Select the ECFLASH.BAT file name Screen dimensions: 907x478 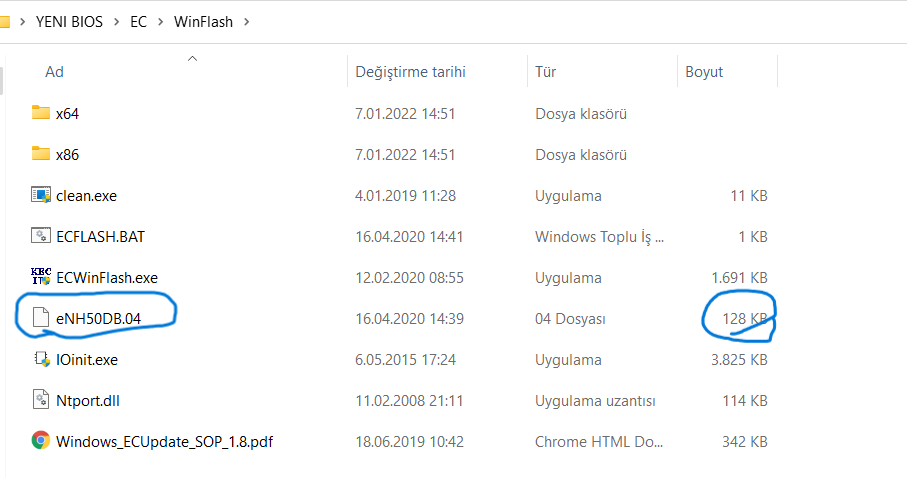100,237
